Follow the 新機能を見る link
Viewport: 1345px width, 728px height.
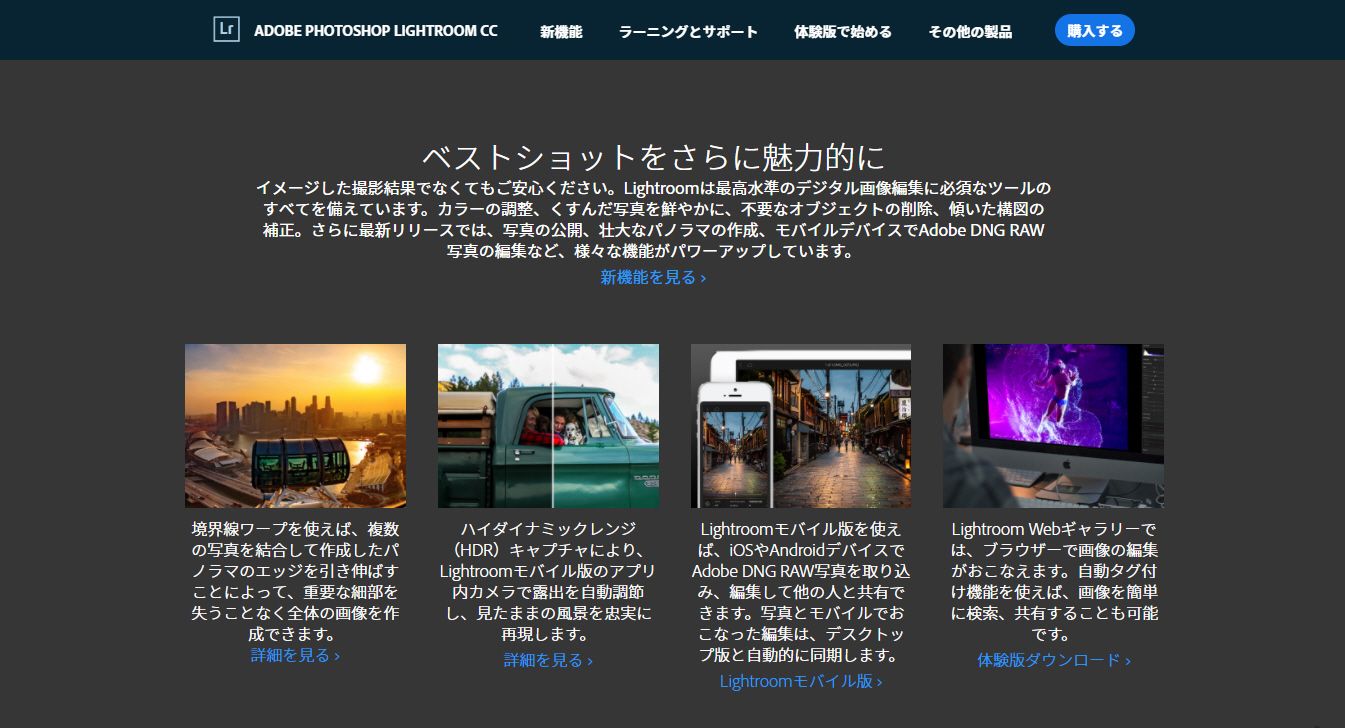tap(653, 277)
